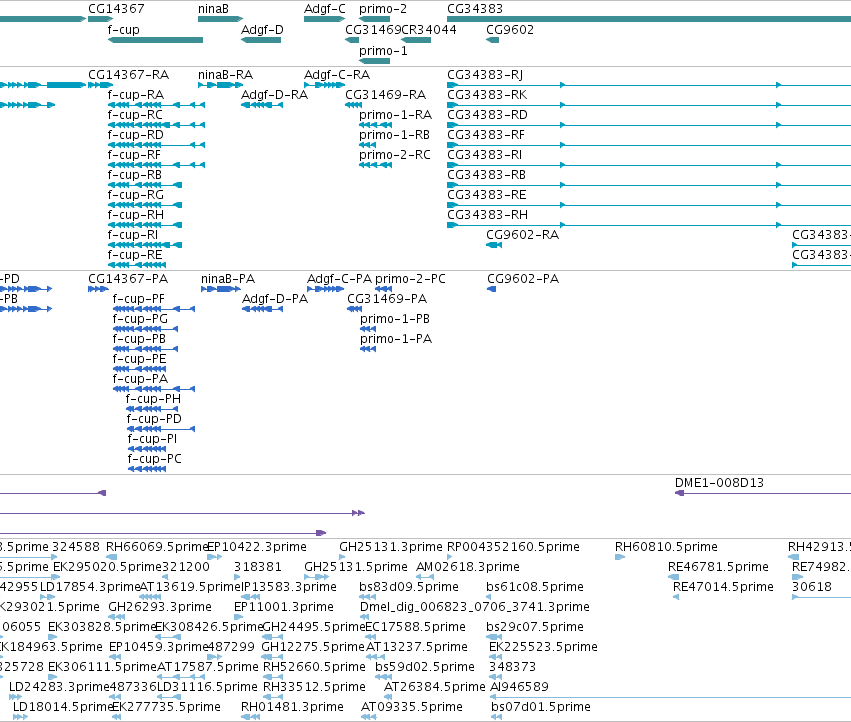Click CDS CG31469-PA

(387, 300)
